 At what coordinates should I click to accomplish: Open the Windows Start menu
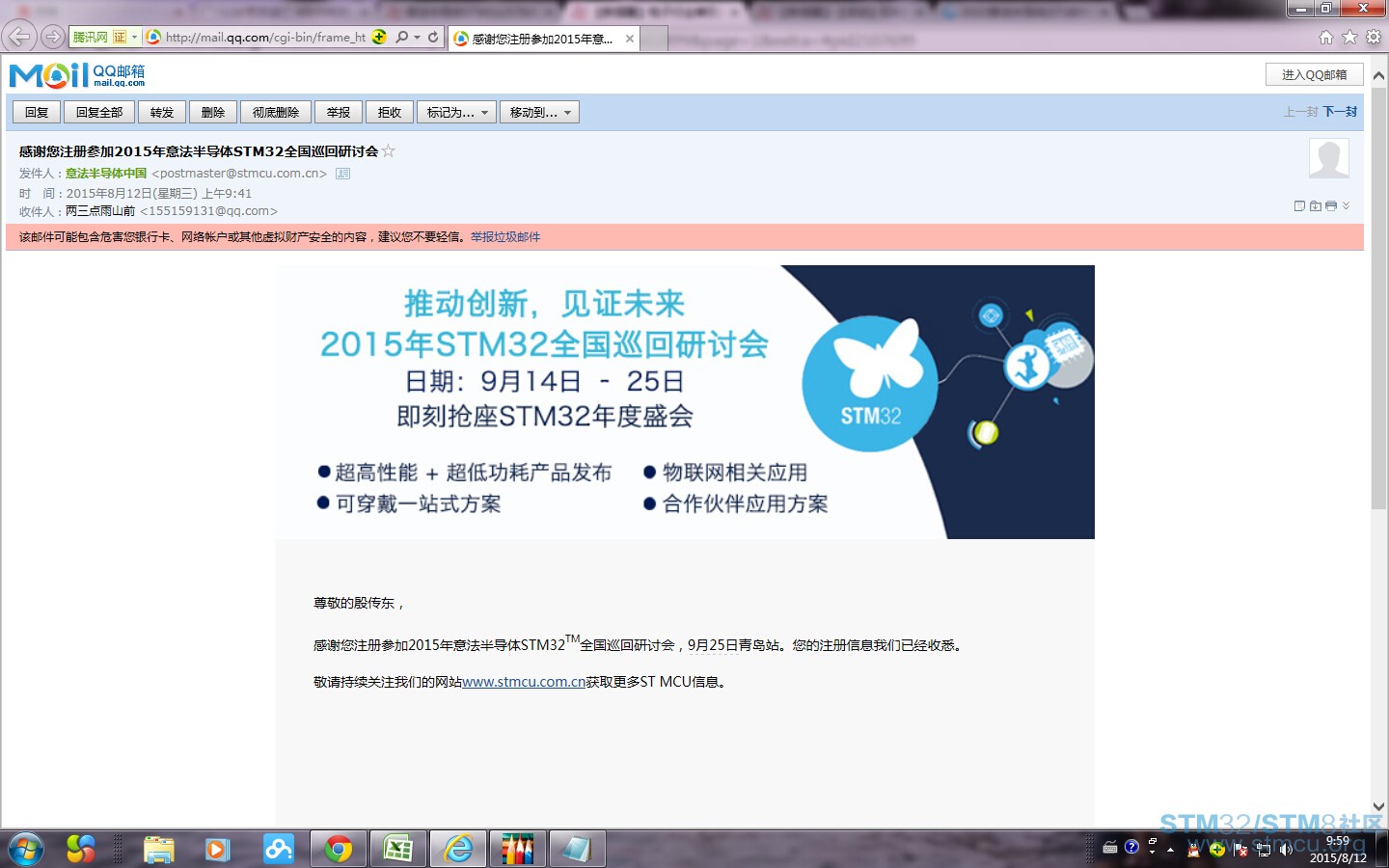(x=26, y=849)
